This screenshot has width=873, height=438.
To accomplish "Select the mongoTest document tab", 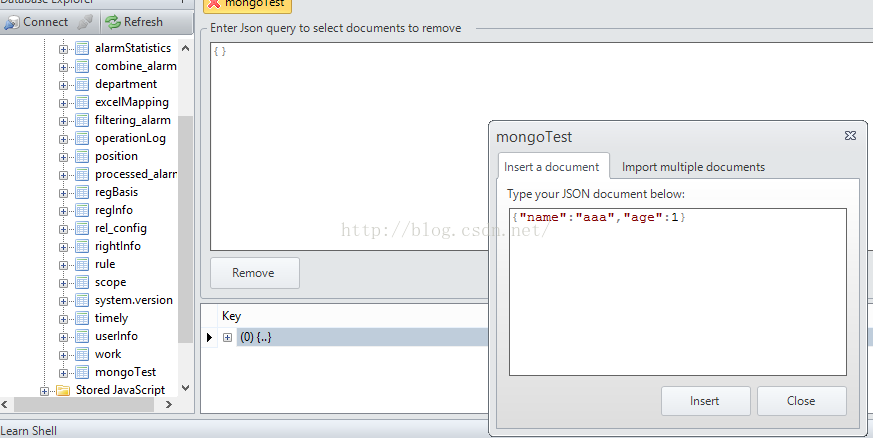I will click(x=248, y=4).
